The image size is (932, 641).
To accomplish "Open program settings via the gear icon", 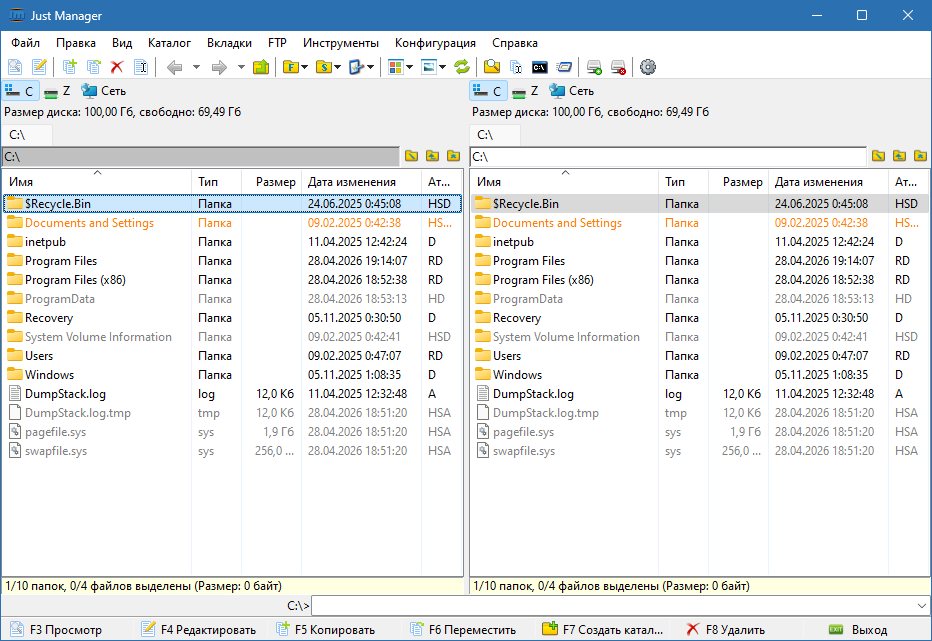I will (647, 67).
